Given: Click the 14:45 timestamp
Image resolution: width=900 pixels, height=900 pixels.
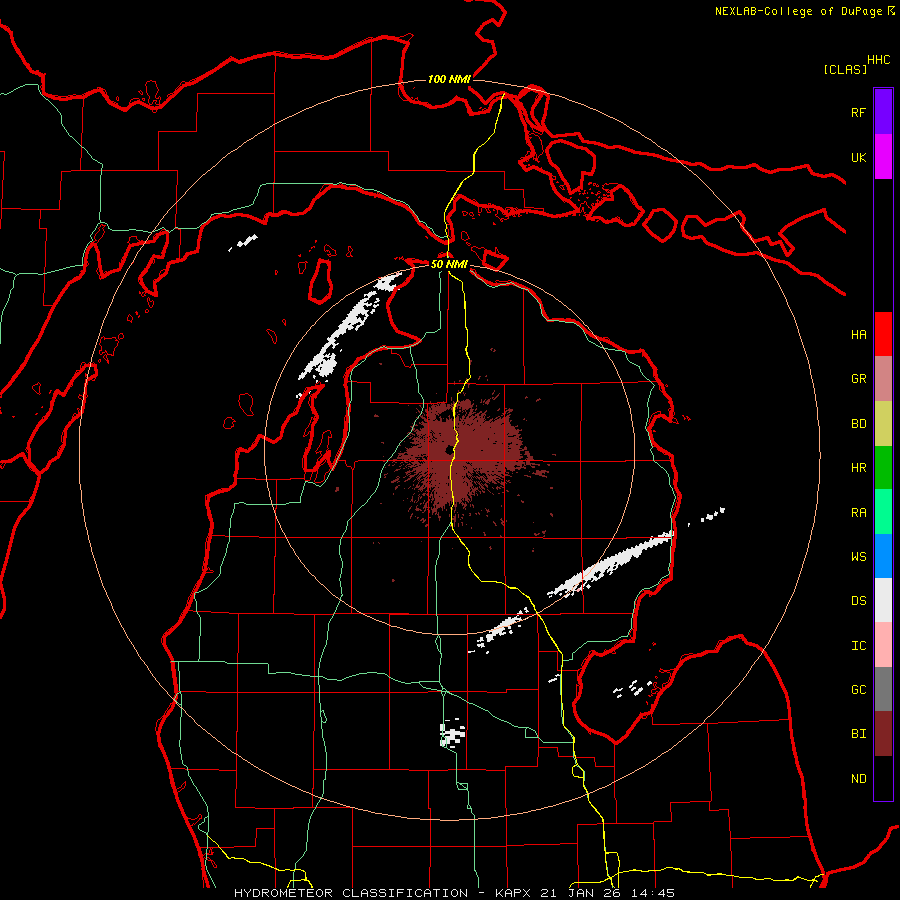Looking at the screenshot, I should tap(653, 893).
